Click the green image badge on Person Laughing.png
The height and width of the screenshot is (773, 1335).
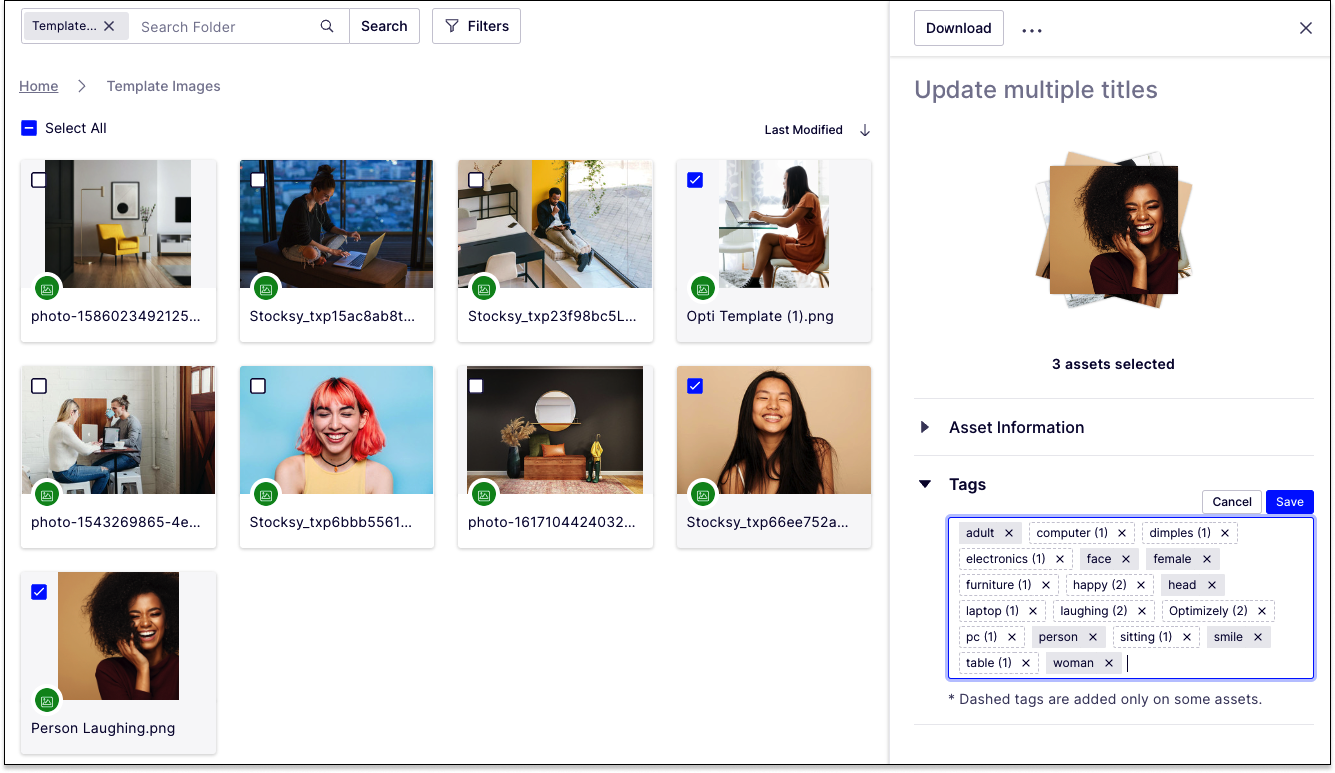pos(47,699)
